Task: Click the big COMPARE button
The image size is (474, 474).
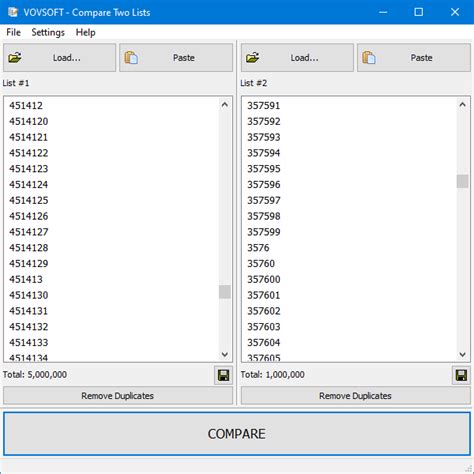Action: click(237, 434)
